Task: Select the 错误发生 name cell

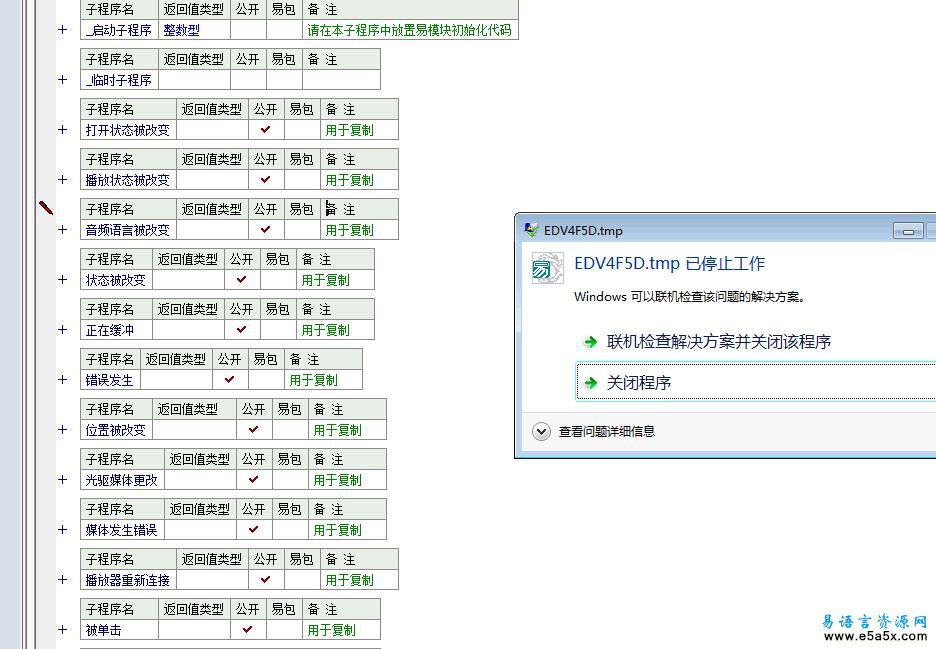Action: 110,380
